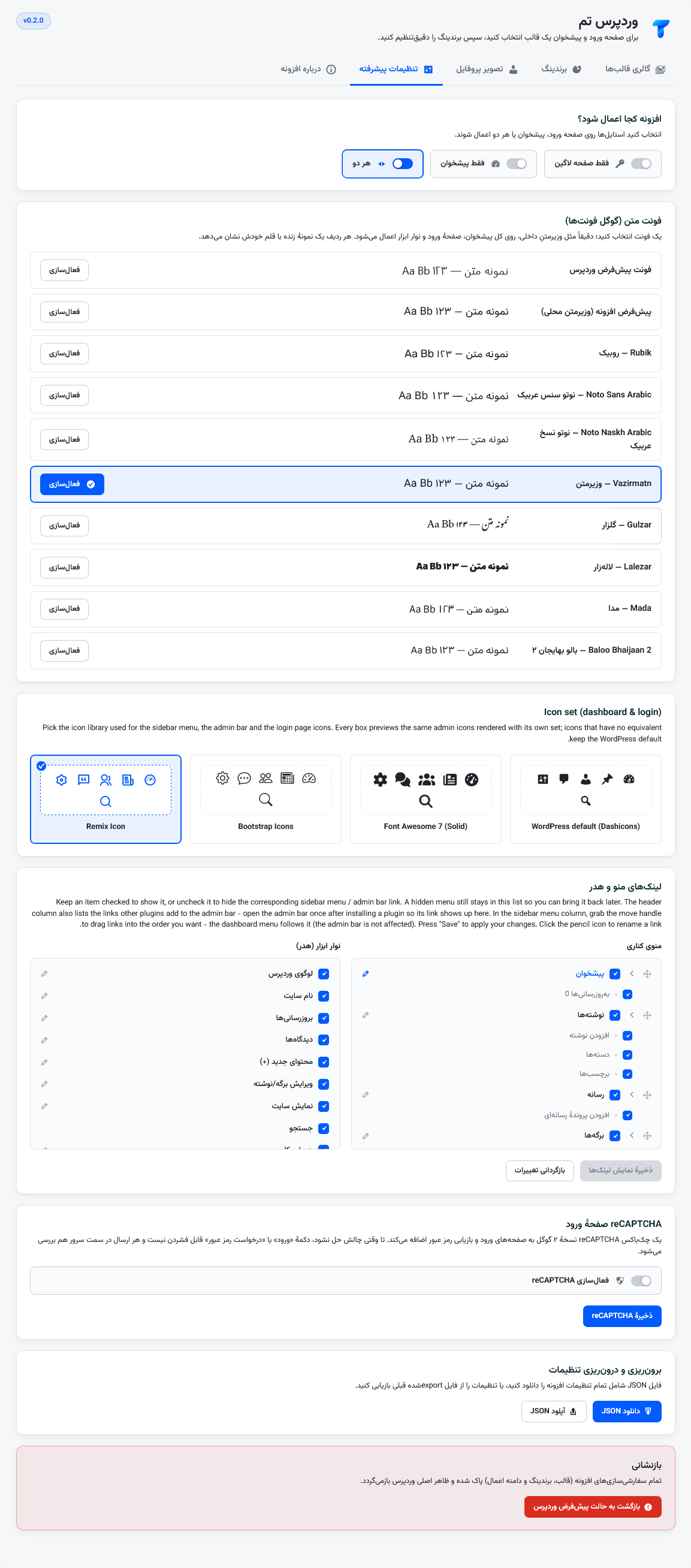Click the pencil icon to rename پیشخوان
691x1568 pixels.
coord(366,973)
